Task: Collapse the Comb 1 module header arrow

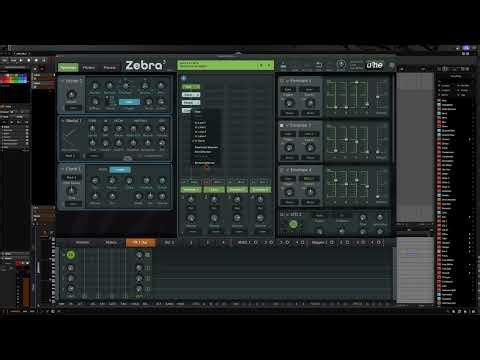Action: click(62, 169)
